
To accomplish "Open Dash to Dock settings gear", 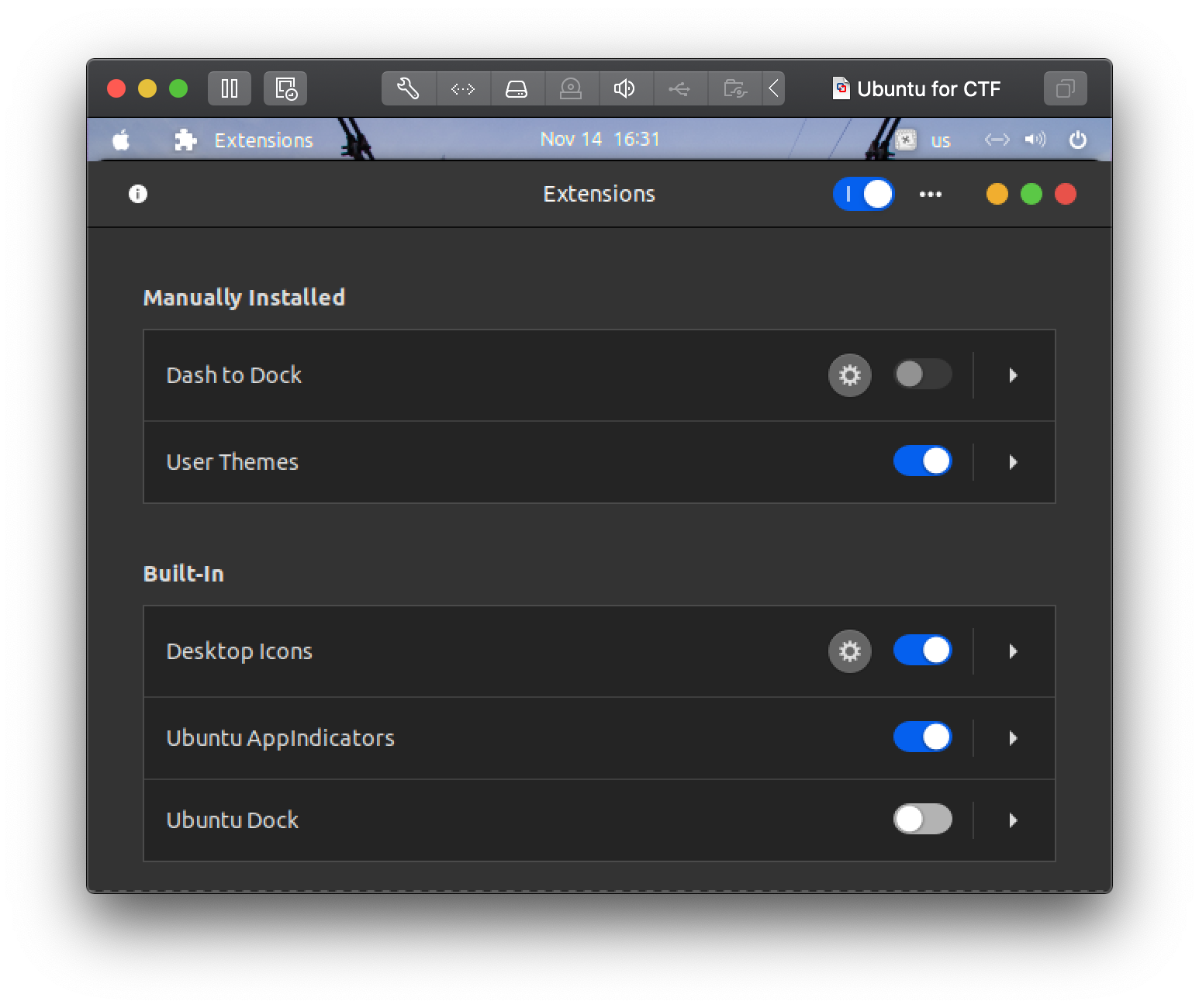I will (850, 375).
